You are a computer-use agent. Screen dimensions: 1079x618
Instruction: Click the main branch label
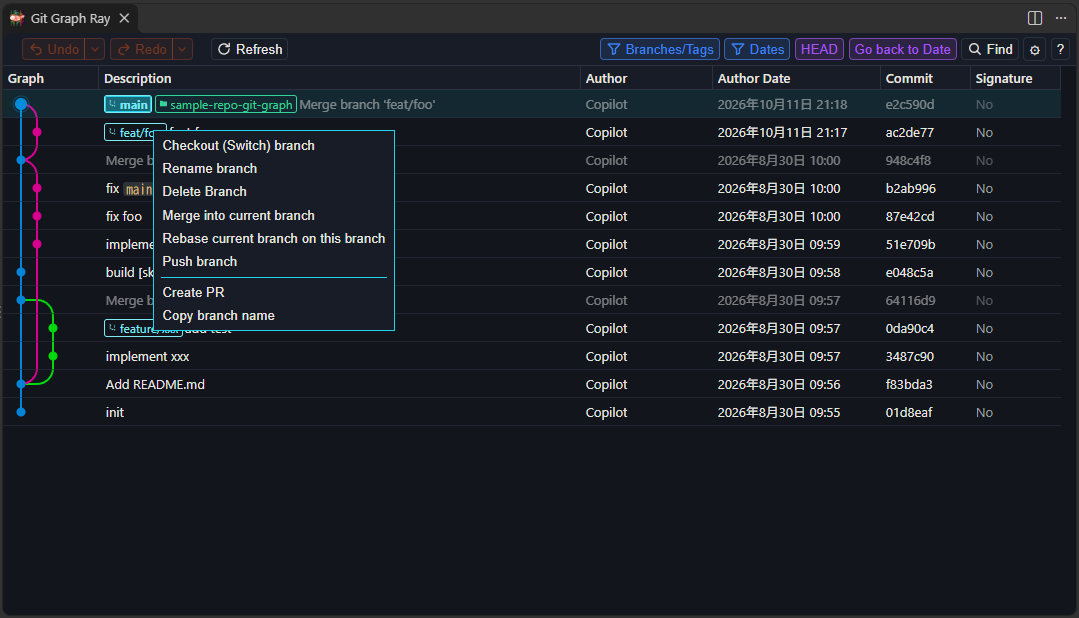(x=128, y=105)
